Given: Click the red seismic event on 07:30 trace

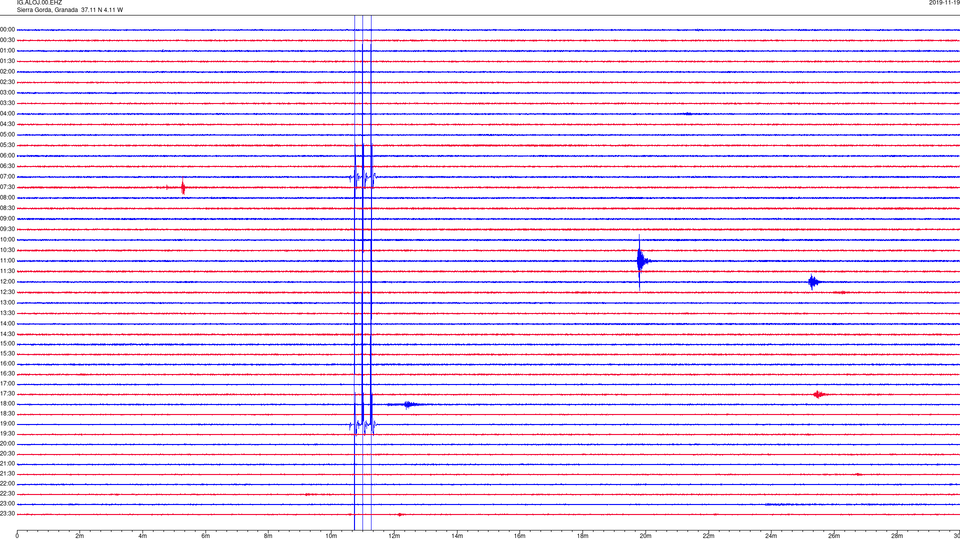Looking at the screenshot, I should pyautogui.click(x=182, y=187).
